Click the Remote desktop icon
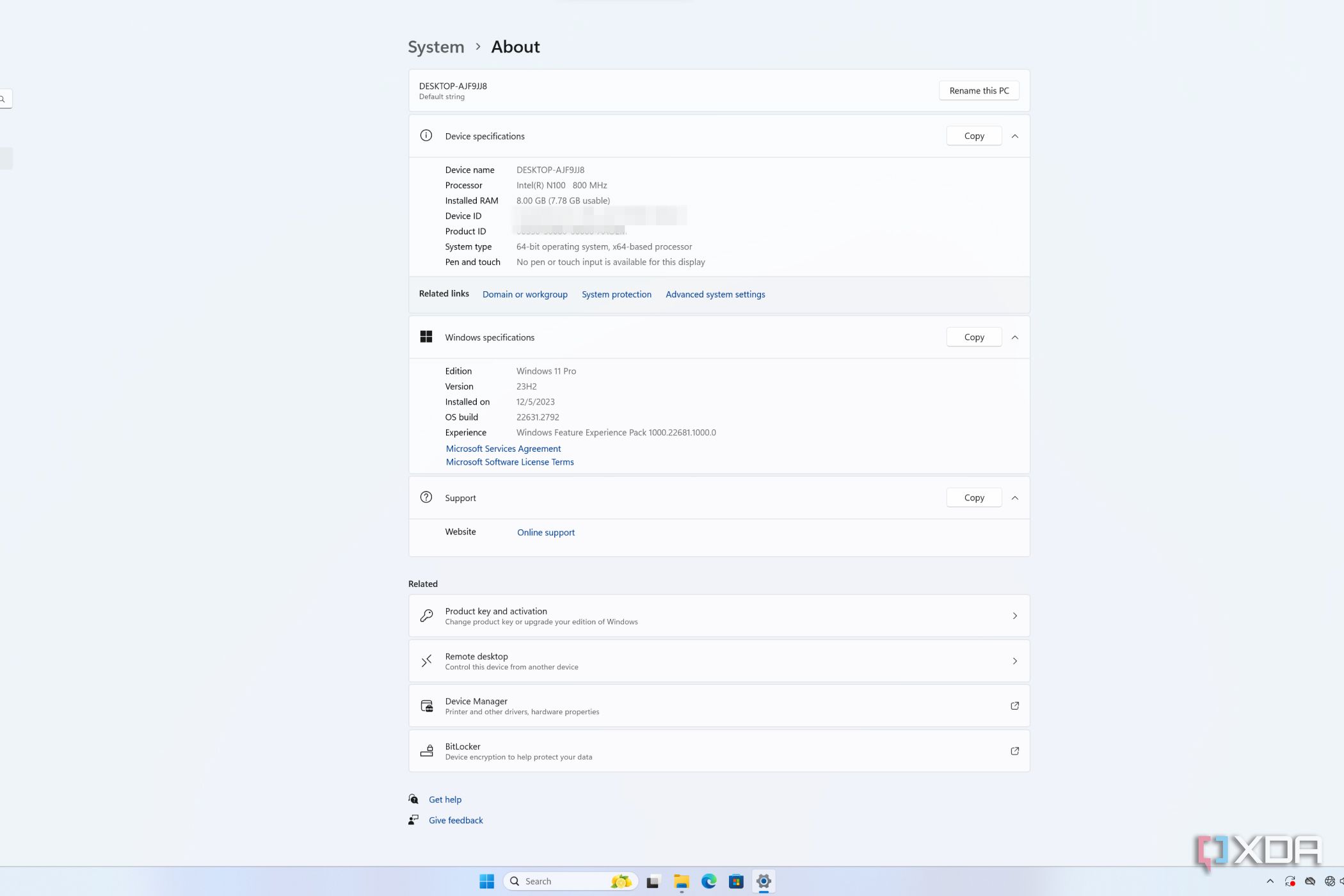The height and width of the screenshot is (896, 1344). point(426,660)
